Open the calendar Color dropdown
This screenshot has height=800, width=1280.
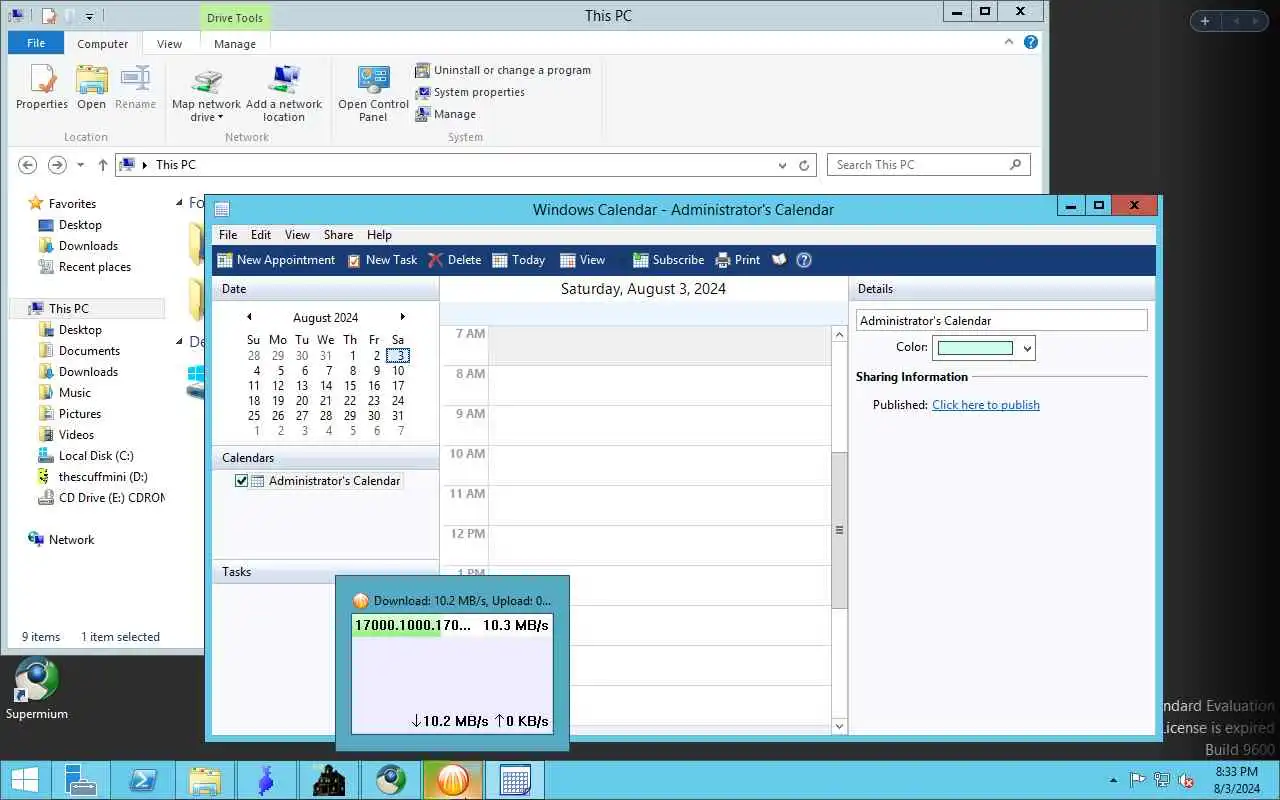coord(1027,348)
